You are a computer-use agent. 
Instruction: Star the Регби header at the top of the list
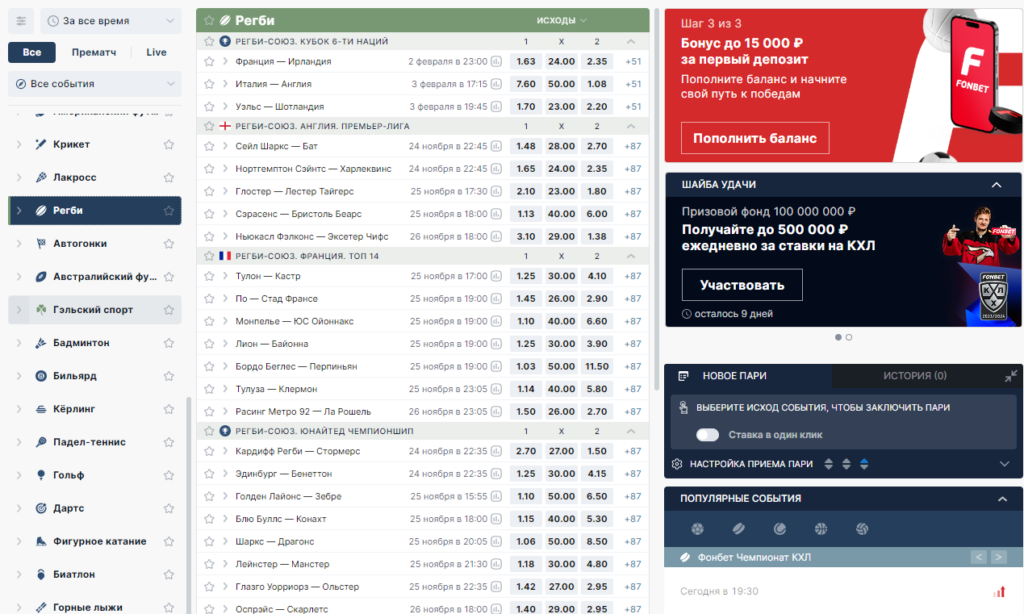pos(209,20)
